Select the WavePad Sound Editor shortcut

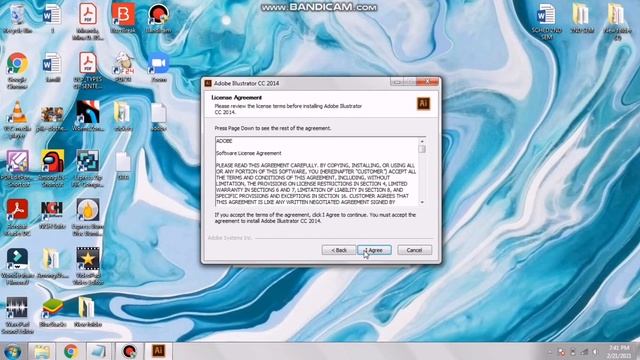[x=17, y=315]
